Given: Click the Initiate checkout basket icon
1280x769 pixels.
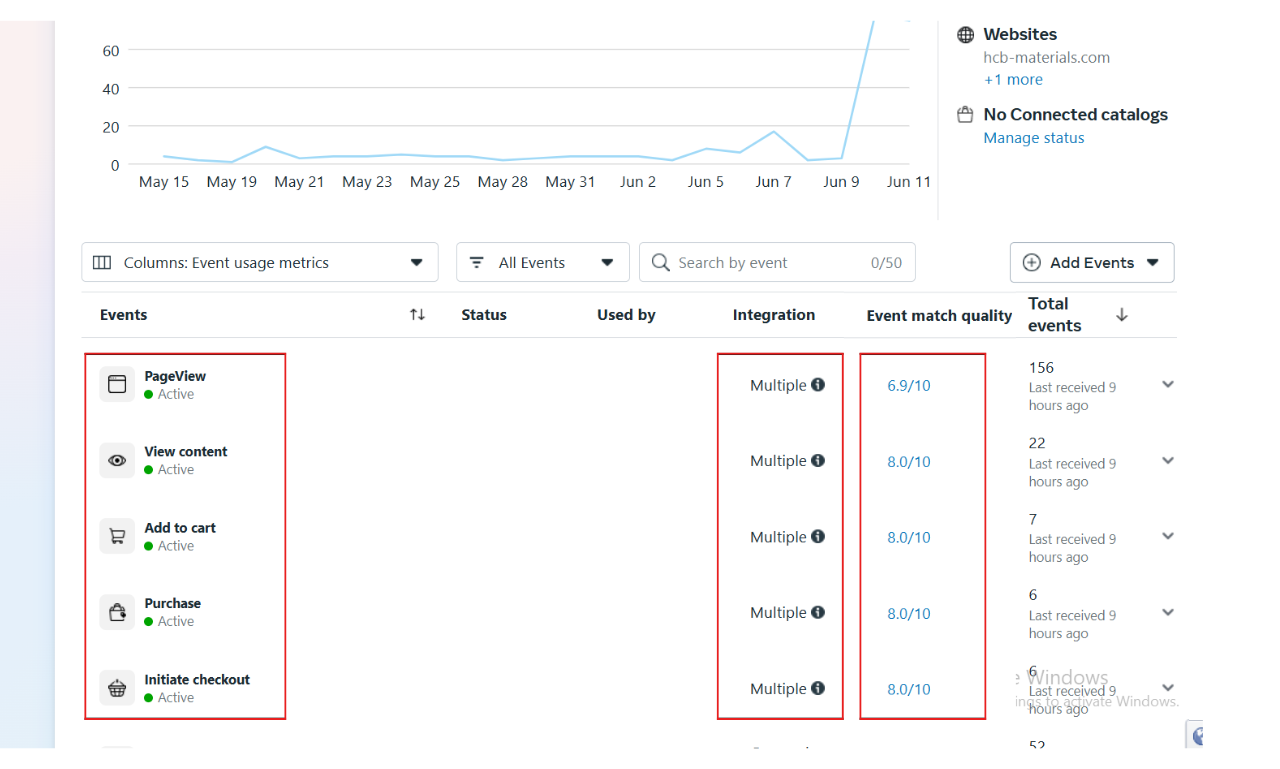Looking at the screenshot, I should pyautogui.click(x=117, y=688).
